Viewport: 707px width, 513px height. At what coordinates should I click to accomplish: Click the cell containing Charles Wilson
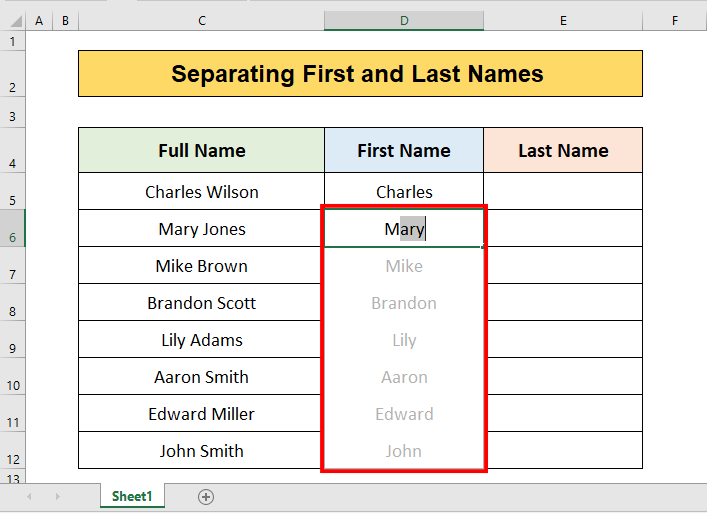tap(201, 192)
